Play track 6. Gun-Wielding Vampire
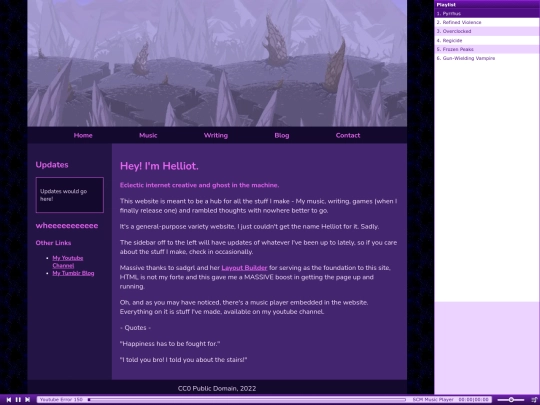540x405 pixels. click(487, 58)
